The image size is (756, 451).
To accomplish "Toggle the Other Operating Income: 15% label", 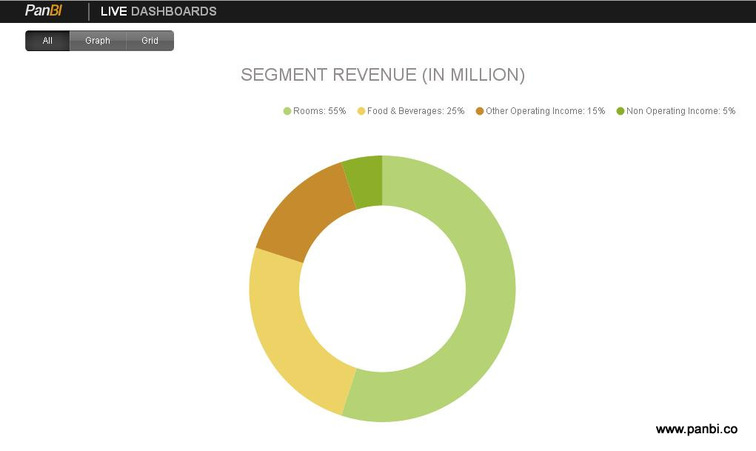I will pos(545,111).
